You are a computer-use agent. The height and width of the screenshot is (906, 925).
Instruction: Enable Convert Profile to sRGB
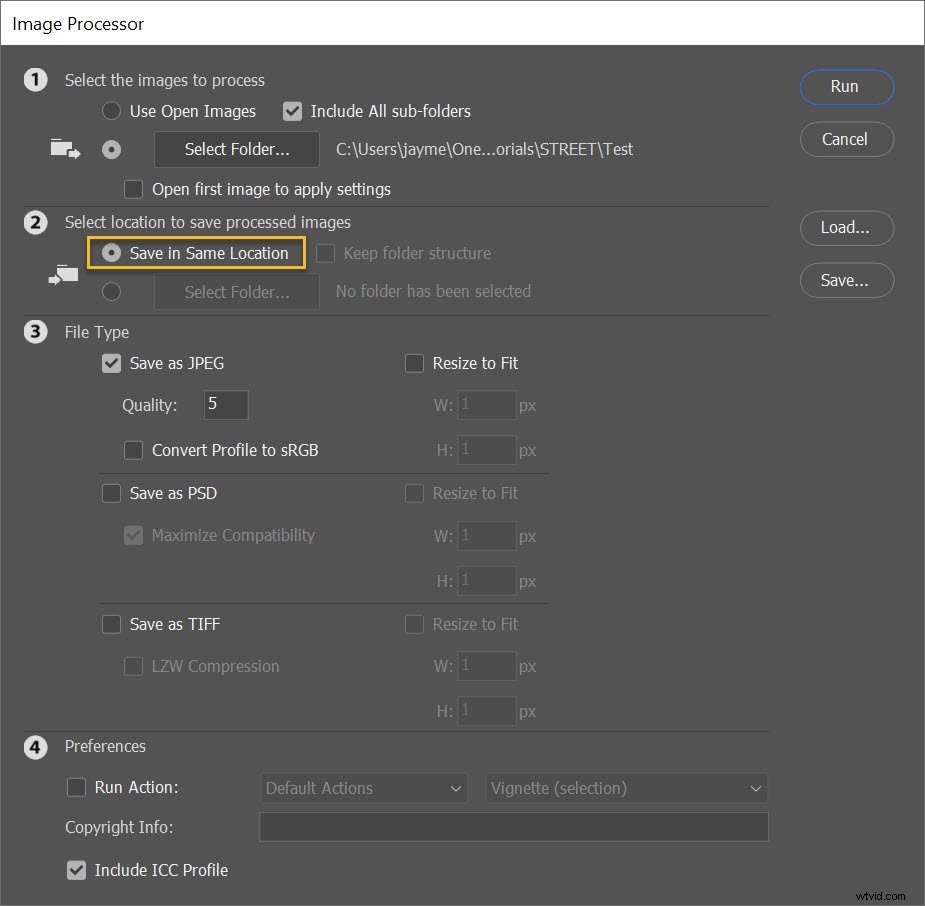(x=133, y=450)
